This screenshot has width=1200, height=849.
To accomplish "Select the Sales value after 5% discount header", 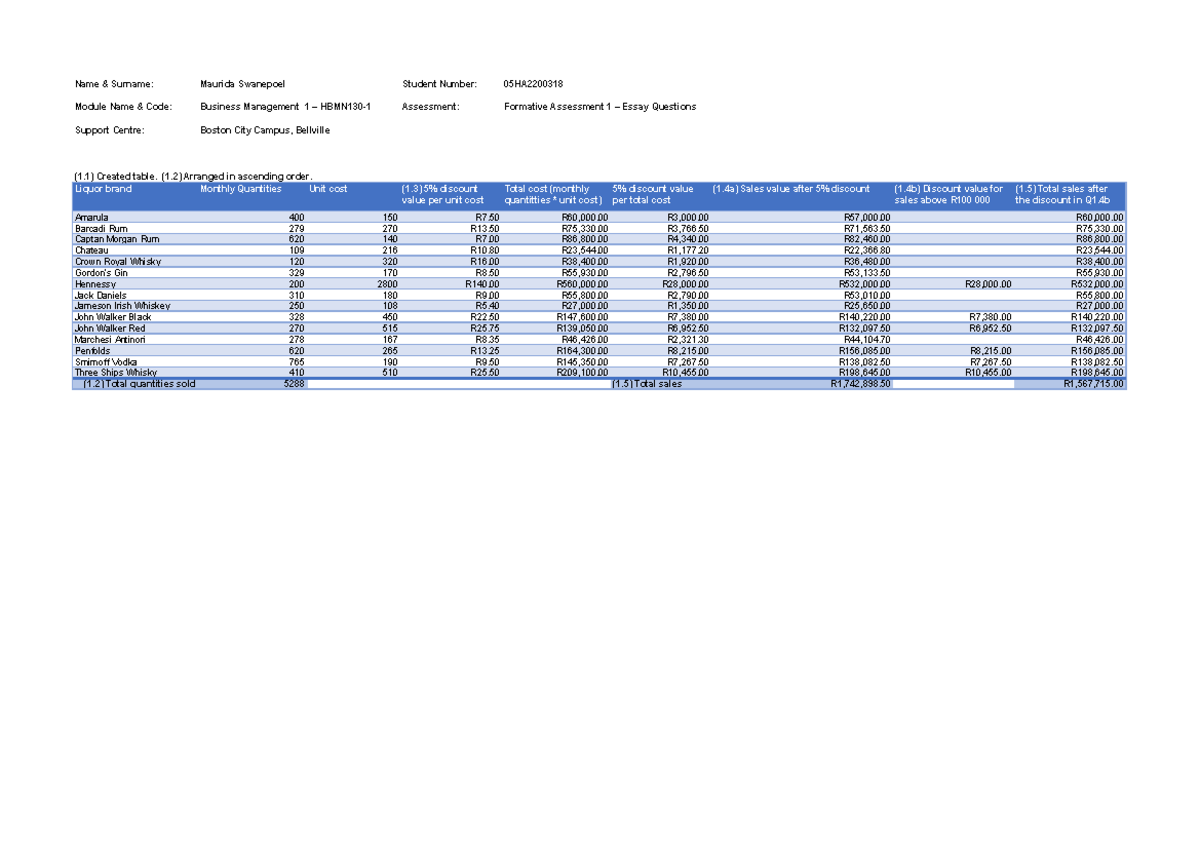I will tap(791, 189).
